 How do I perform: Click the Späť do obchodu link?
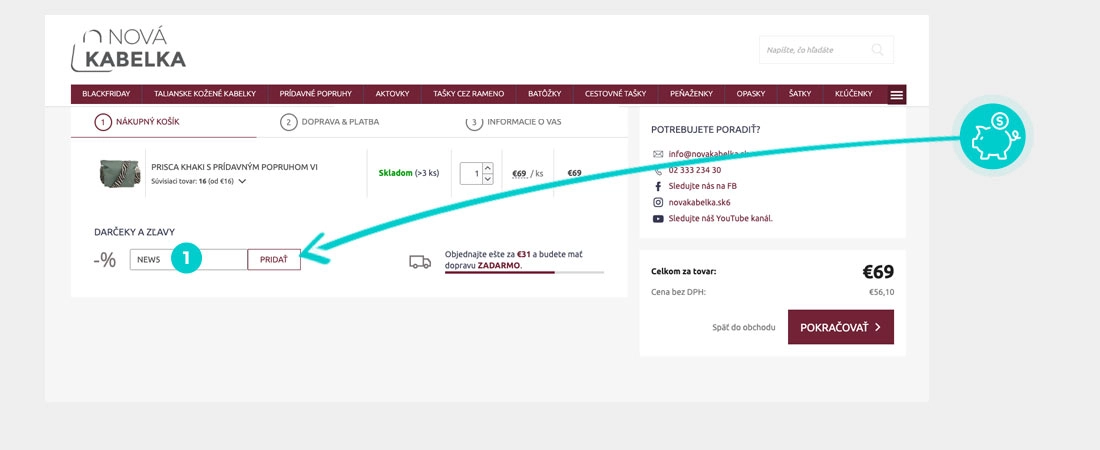743,327
